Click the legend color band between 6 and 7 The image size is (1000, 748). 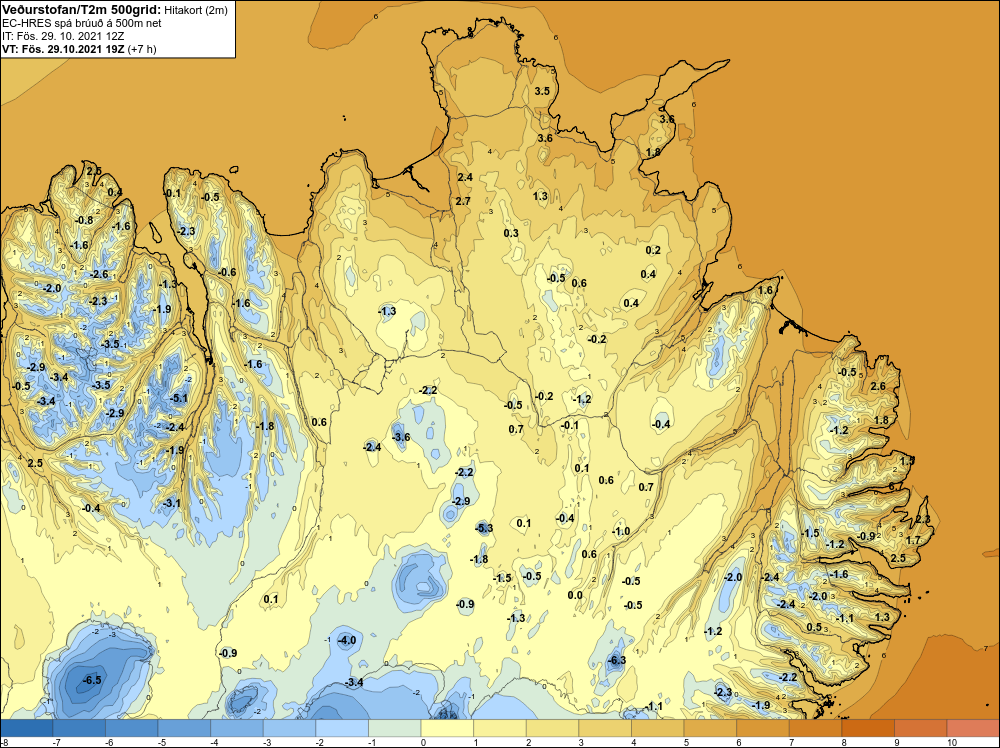click(763, 728)
